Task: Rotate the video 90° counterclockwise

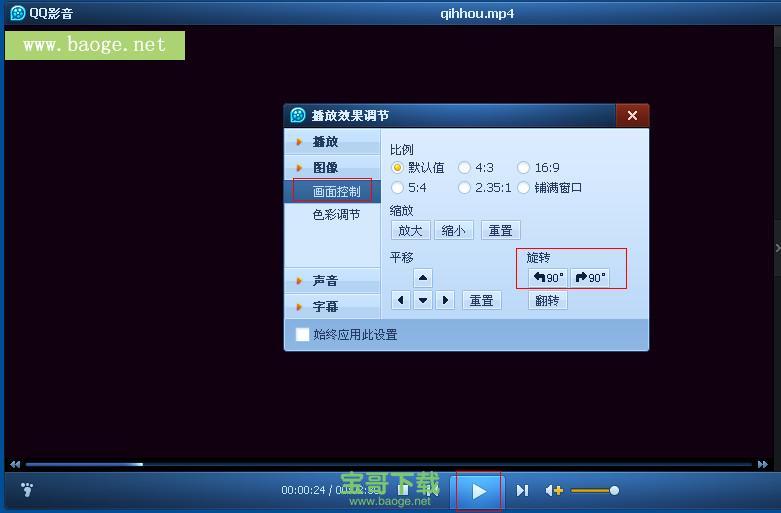Action: point(548,277)
